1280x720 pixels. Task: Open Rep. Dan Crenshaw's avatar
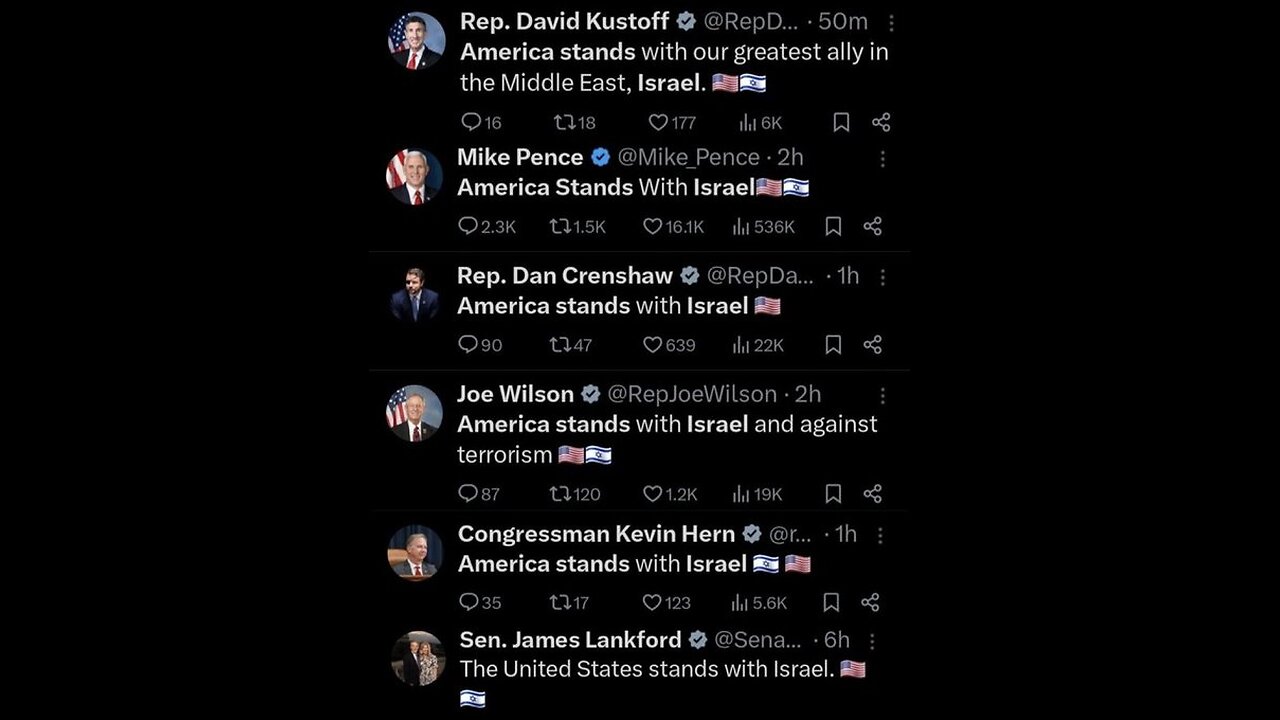[x=414, y=294]
